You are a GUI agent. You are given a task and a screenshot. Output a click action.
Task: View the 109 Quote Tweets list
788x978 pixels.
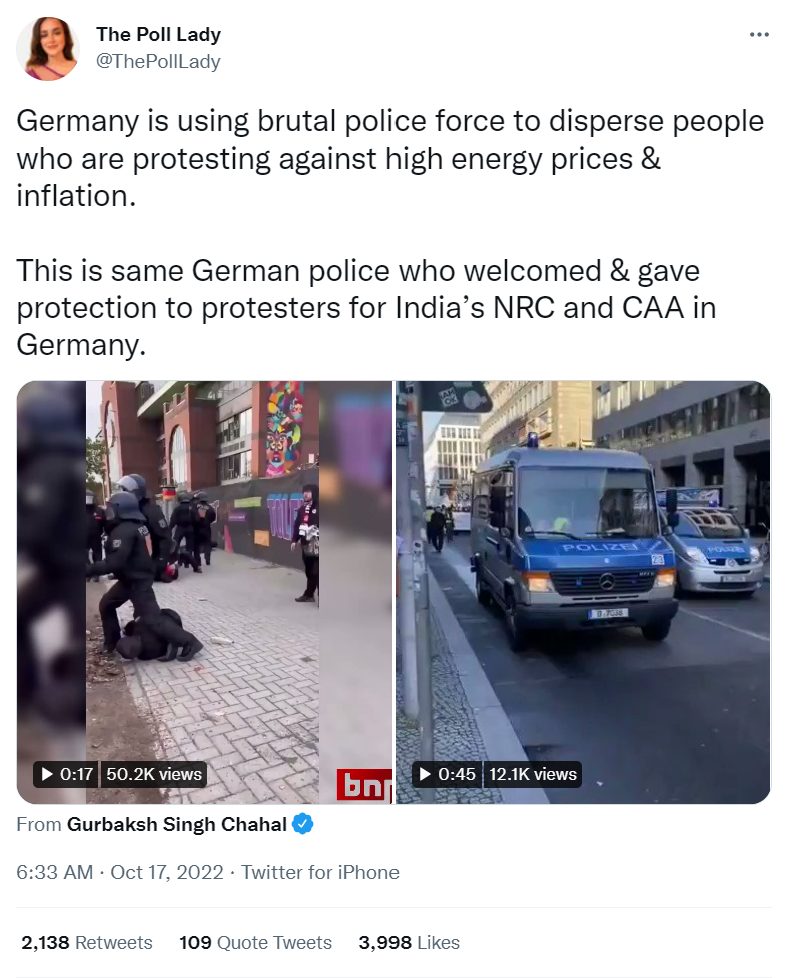click(x=255, y=942)
